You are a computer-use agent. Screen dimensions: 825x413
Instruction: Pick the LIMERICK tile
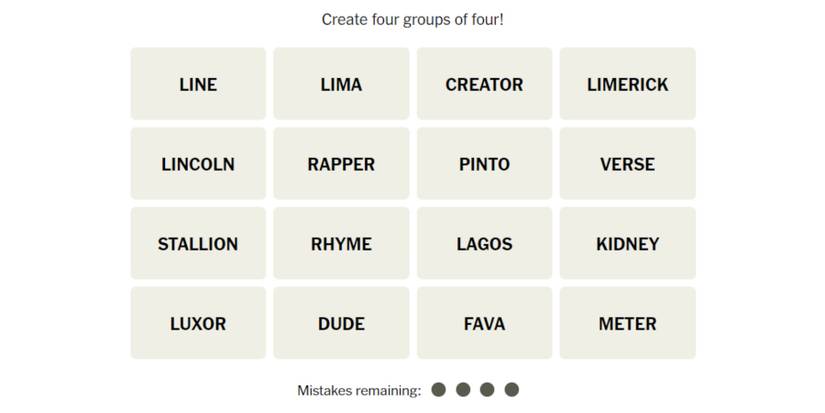click(627, 84)
